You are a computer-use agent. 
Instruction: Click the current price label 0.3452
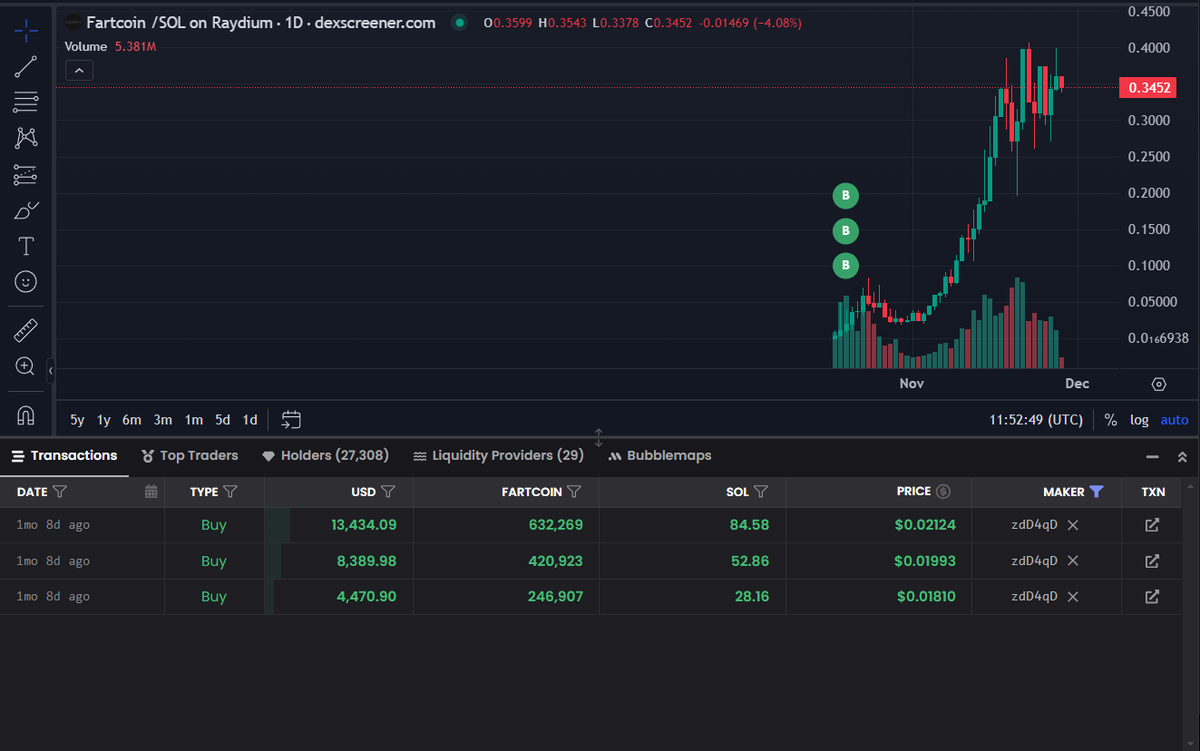click(1149, 88)
